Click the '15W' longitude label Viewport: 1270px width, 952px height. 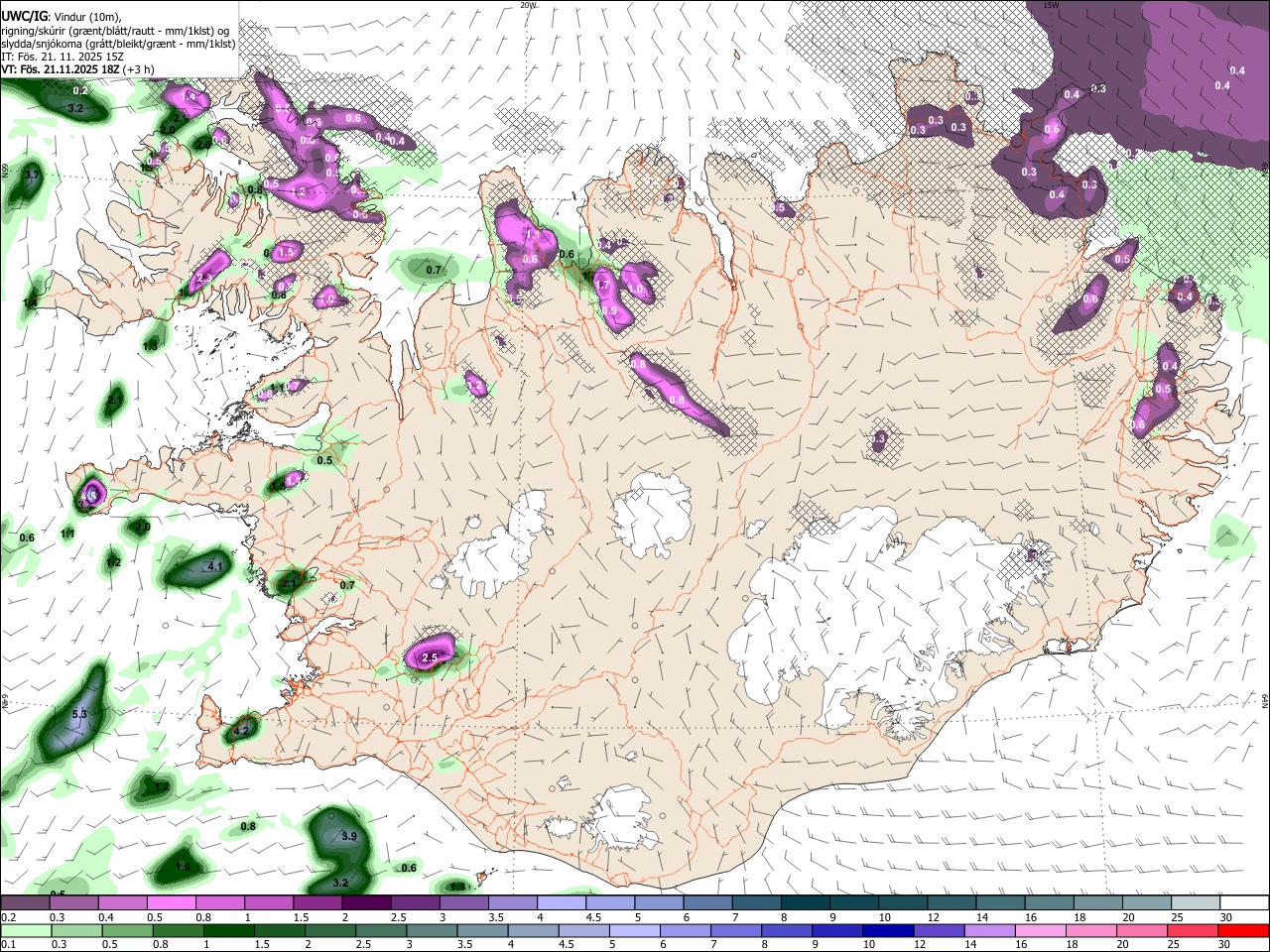(x=1052, y=5)
